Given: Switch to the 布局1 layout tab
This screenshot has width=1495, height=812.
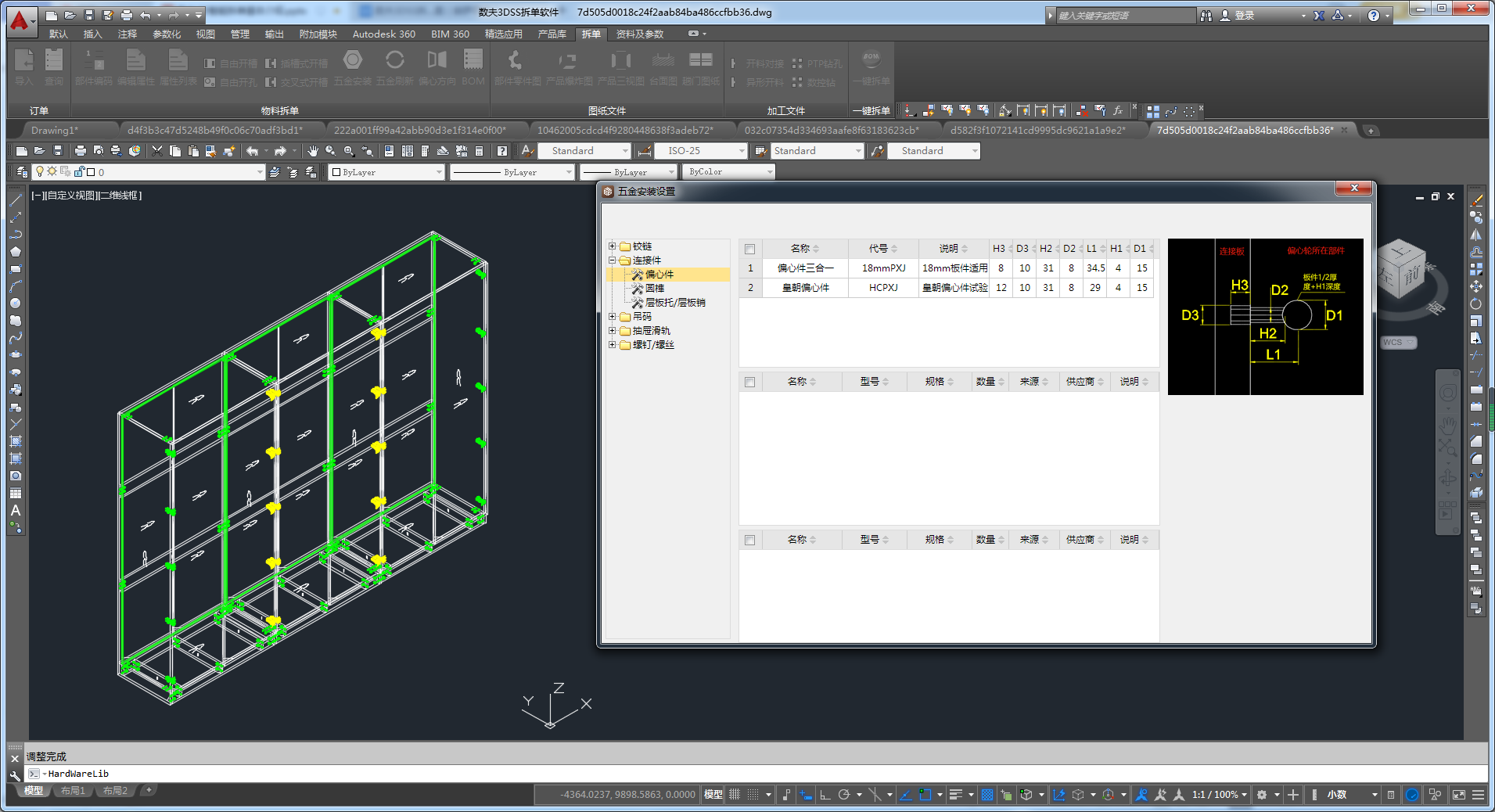Looking at the screenshot, I should click(73, 791).
